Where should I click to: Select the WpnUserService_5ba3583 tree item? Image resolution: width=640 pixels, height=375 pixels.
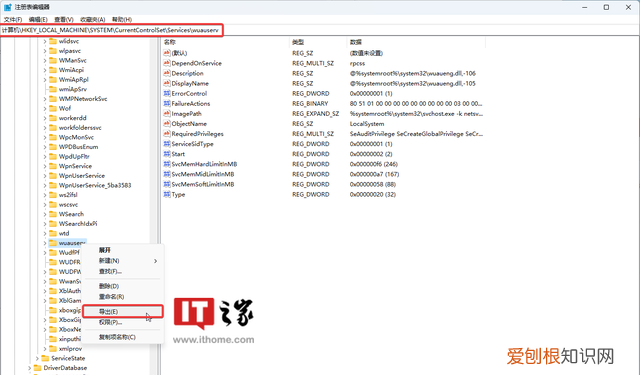95,185
